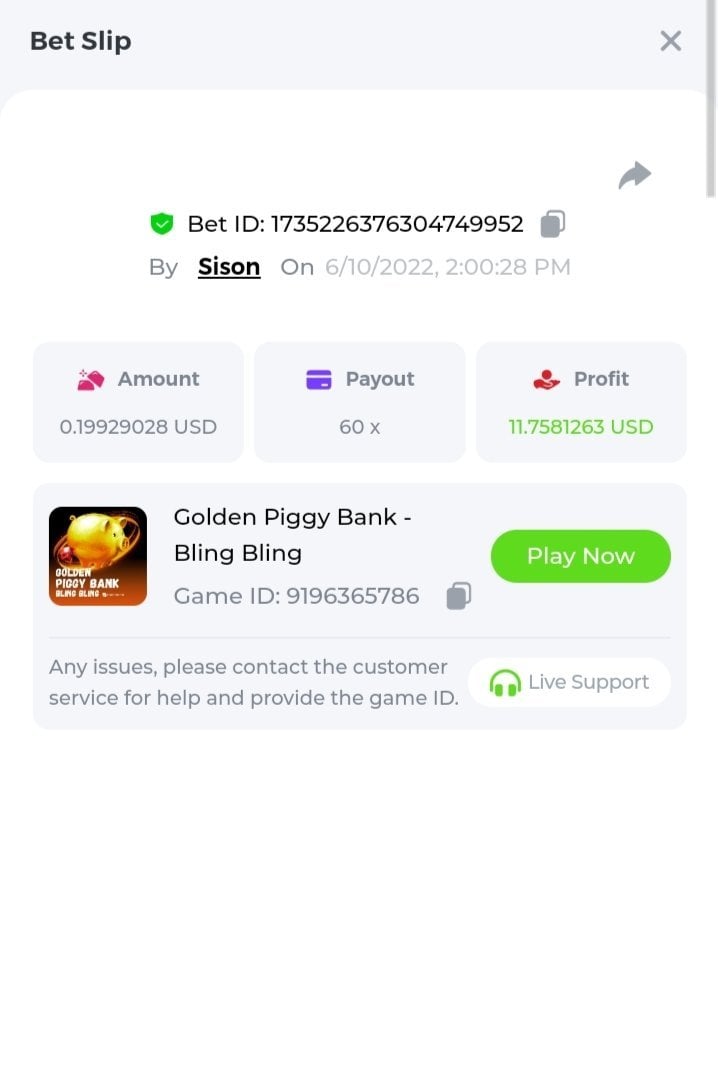Click the Live Support headset icon
Image resolution: width=718 pixels, height=1077 pixels.
click(505, 683)
